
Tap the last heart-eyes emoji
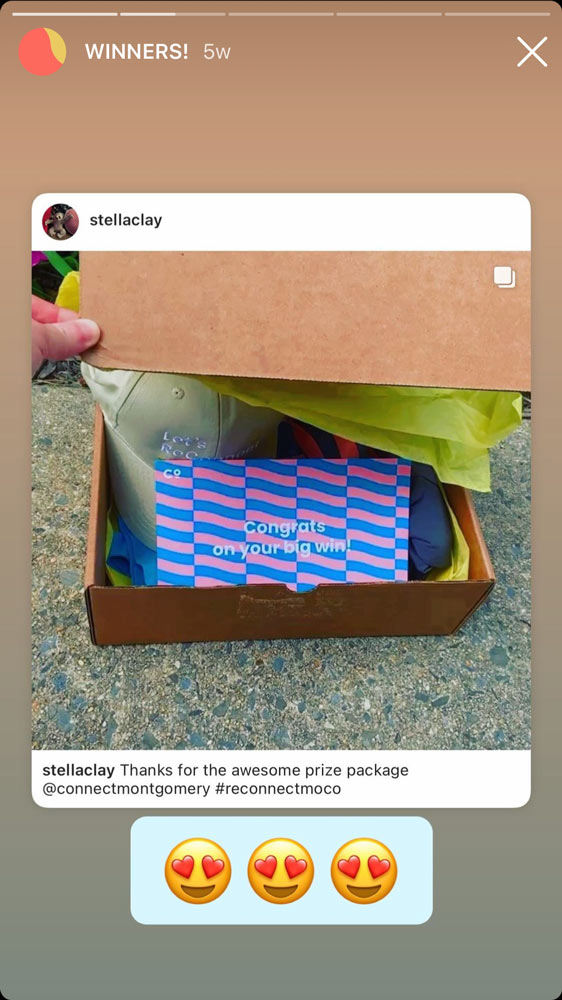(x=364, y=871)
